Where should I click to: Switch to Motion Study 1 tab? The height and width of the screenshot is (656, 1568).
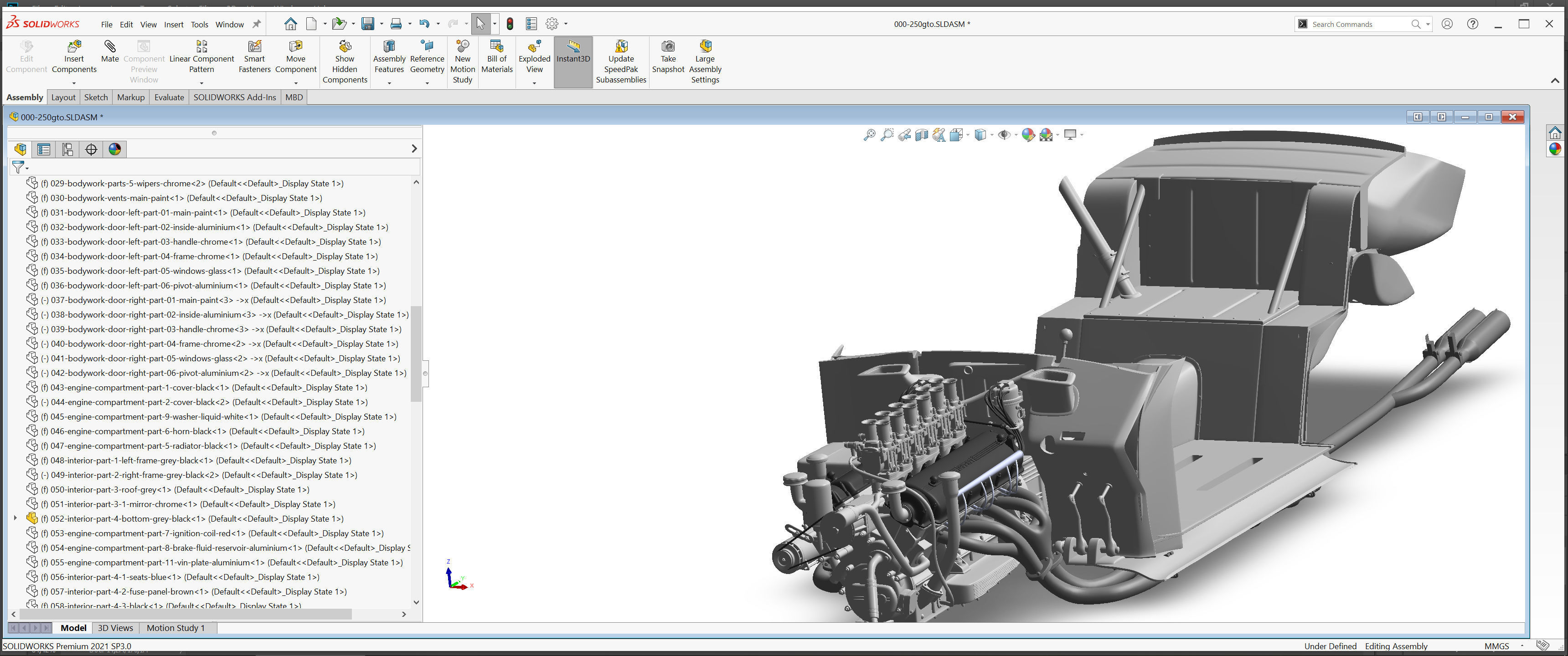point(175,628)
